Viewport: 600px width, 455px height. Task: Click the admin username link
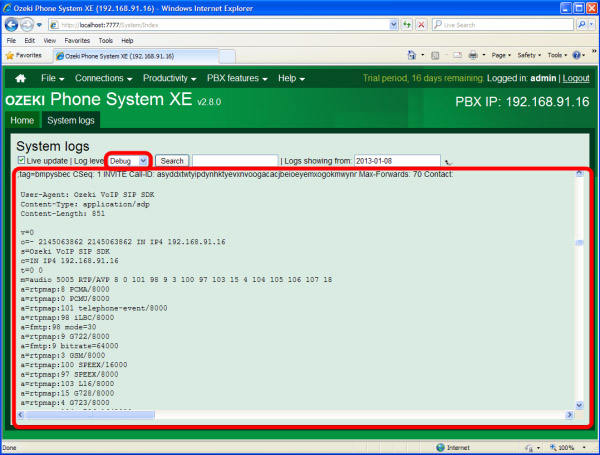[543, 78]
